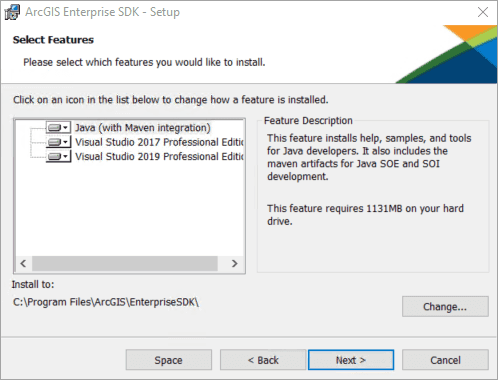The height and width of the screenshot is (380, 498).
Task: Click the 'Select Features' heading
Action: click(53, 40)
